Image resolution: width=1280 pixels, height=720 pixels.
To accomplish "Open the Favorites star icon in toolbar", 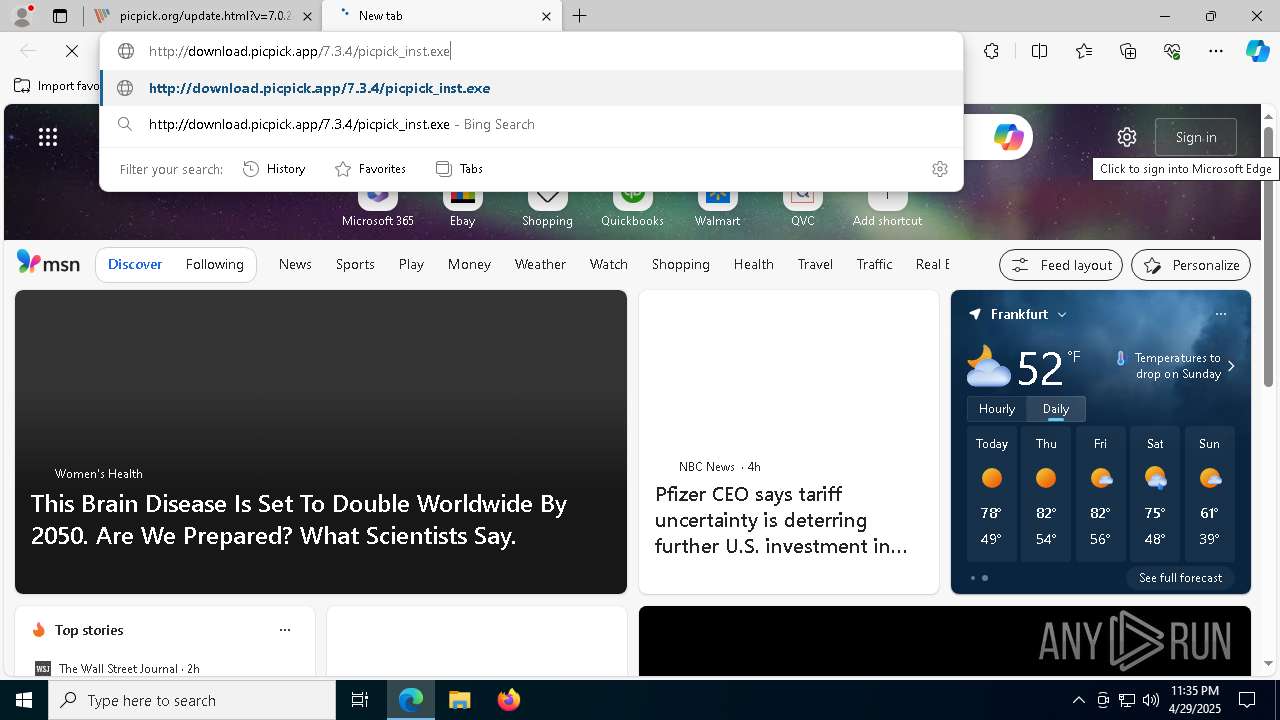I will pyautogui.click(x=1084, y=51).
